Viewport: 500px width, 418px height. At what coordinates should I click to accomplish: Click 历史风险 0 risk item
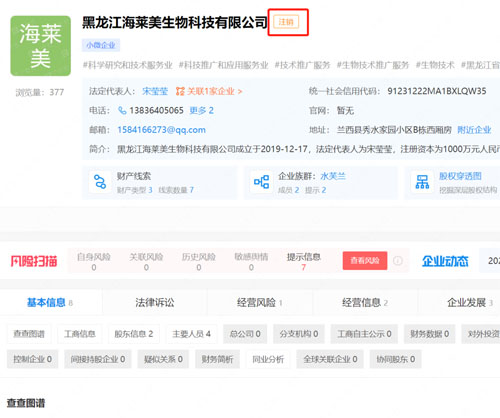click(199, 262)
